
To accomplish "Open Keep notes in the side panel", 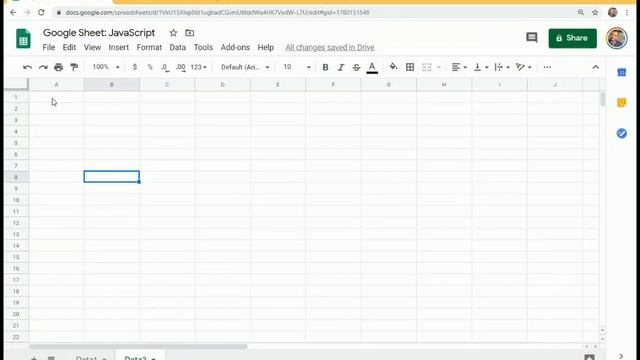I will pos(621,102).
